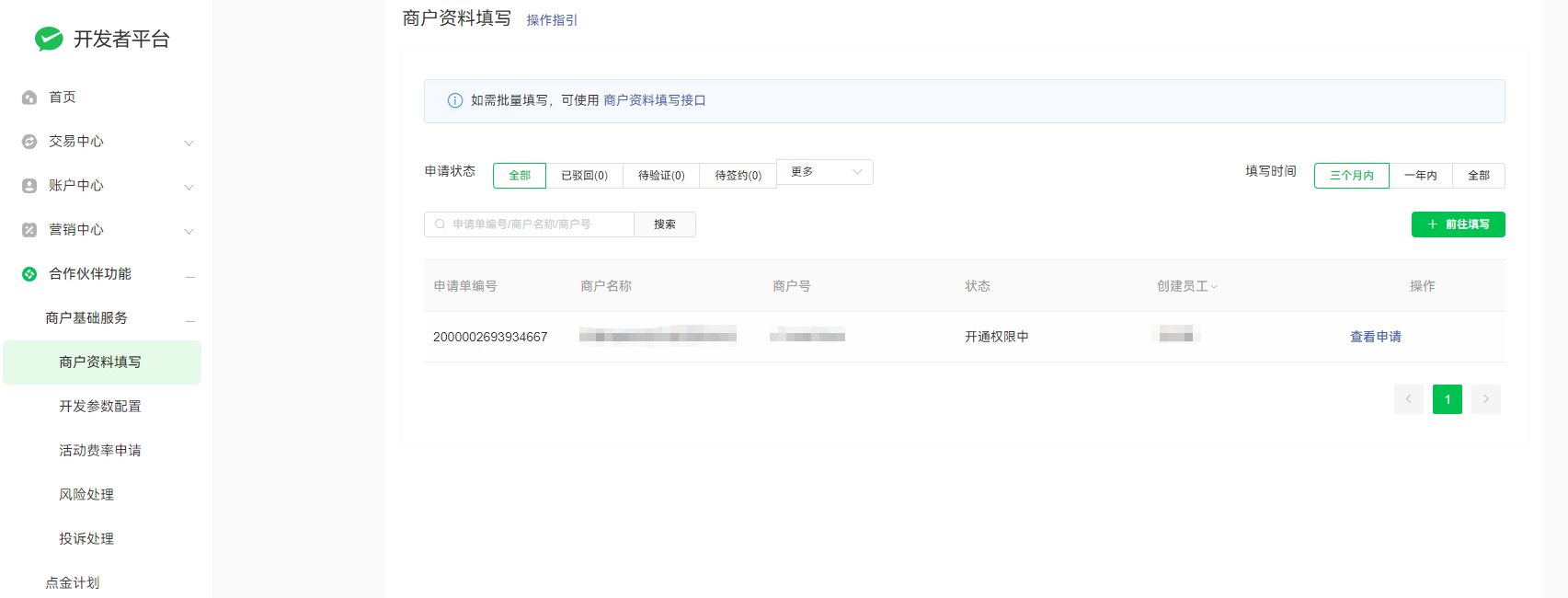Click the green 前往填写 button
This screenshot has height=598, width=1568.
1458,224
